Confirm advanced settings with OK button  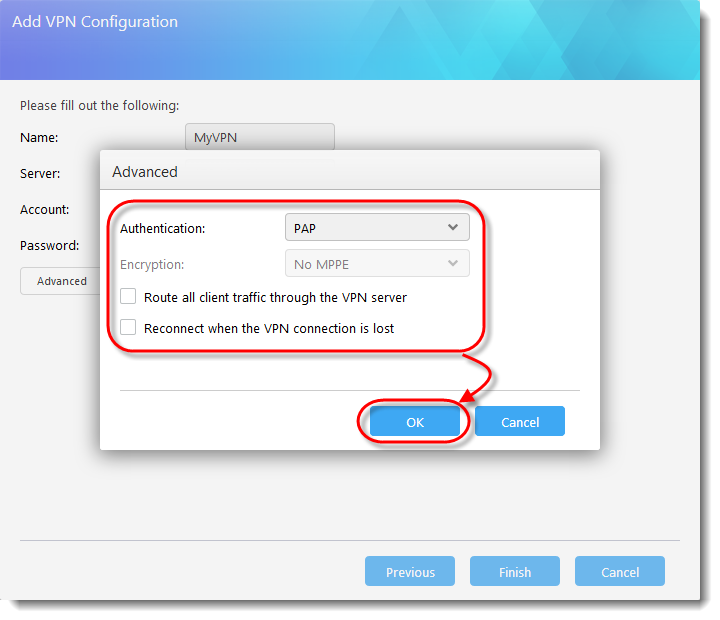[415, 421]
